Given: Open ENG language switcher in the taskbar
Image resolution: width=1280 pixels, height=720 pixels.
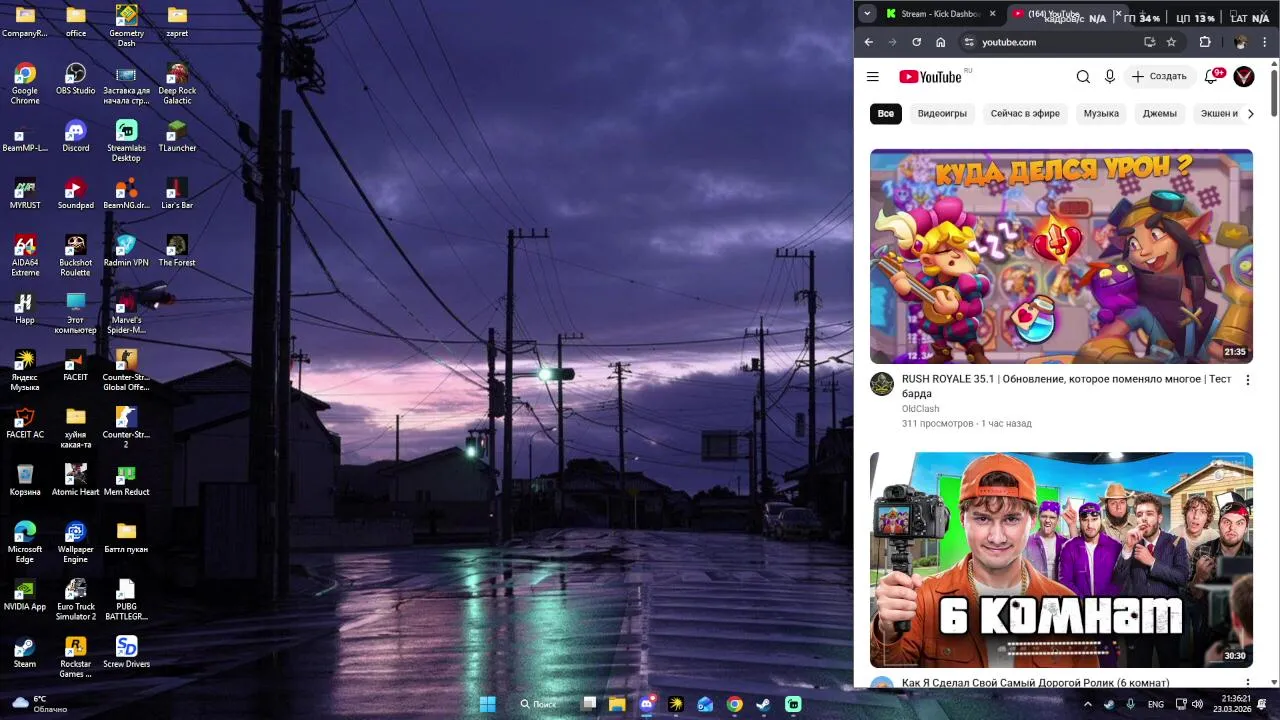Looking at the screenshot, I should (x=1155, y=704).
